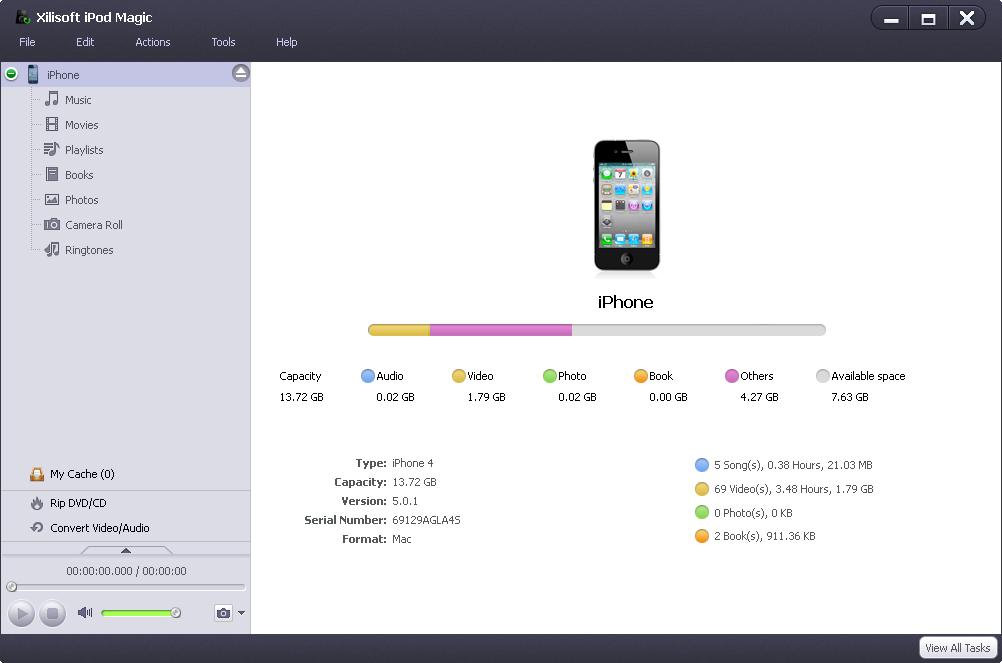Open the Help menu

coord(286,42)
